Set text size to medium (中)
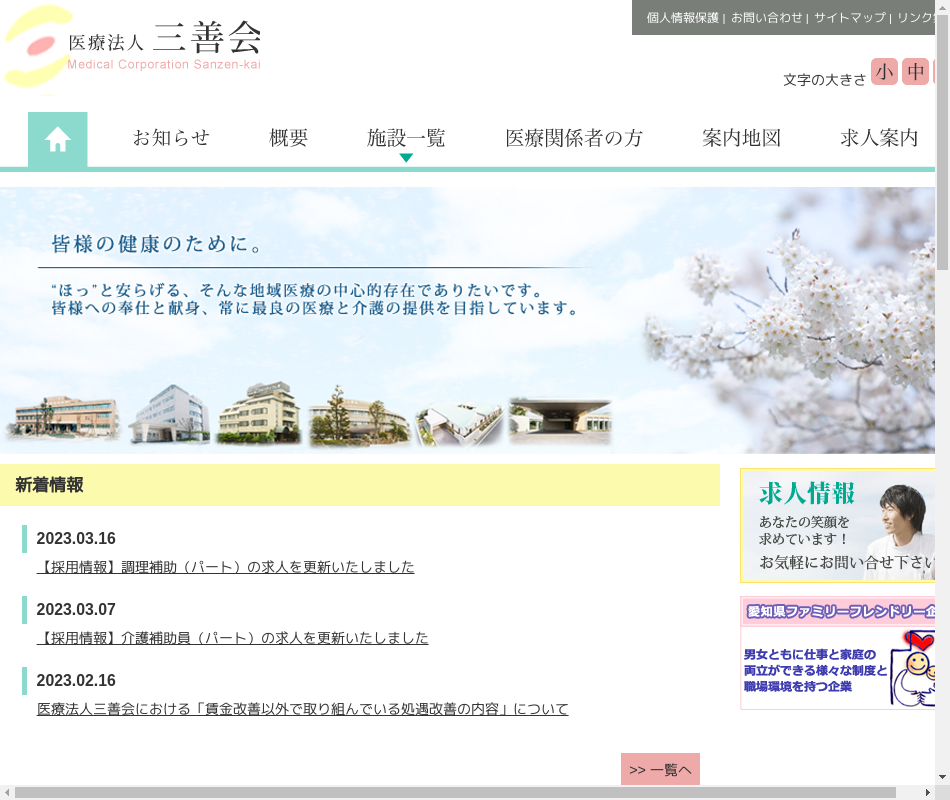Image resolution: width=950 pixels, height=800 pixels. click(915, 72)
